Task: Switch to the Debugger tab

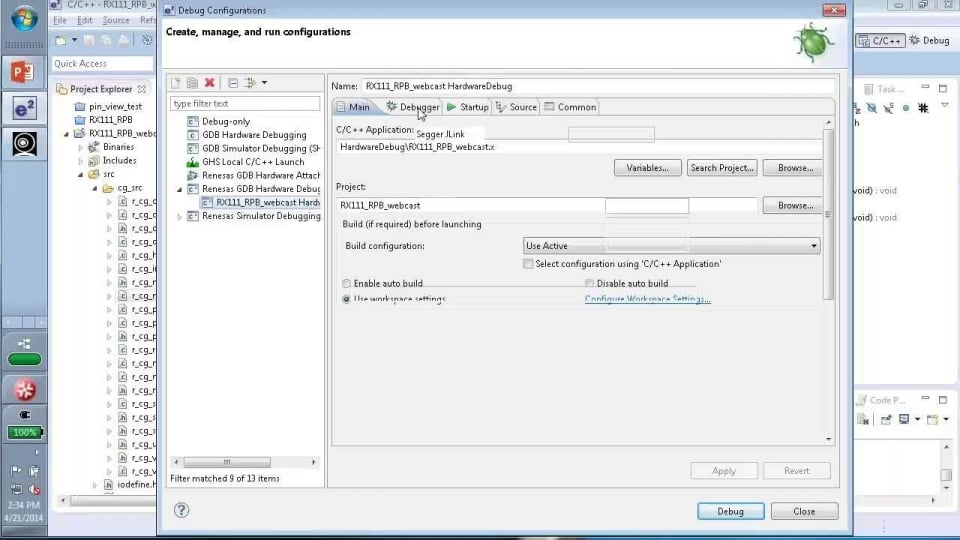Action: 413,107
